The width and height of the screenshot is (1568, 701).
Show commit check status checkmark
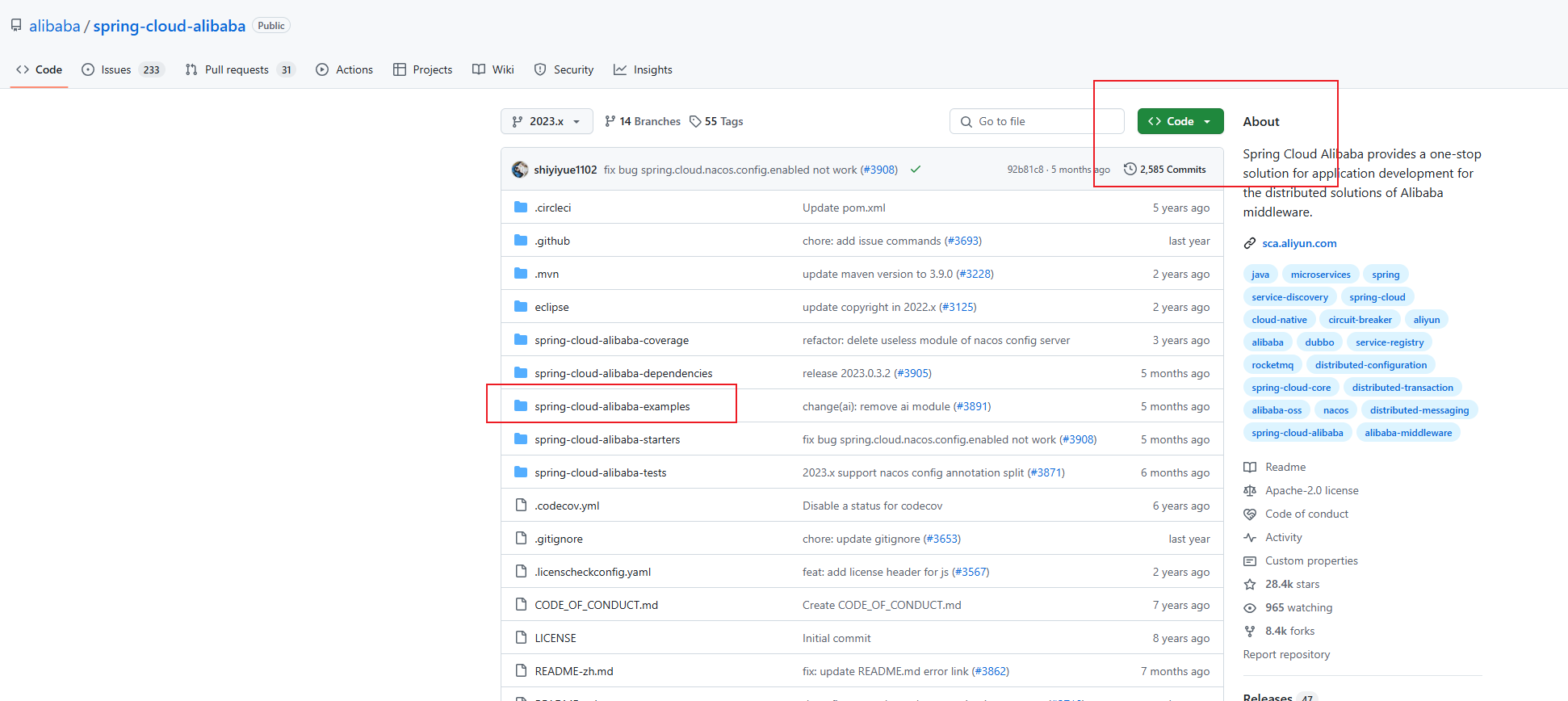click(916, 170)
